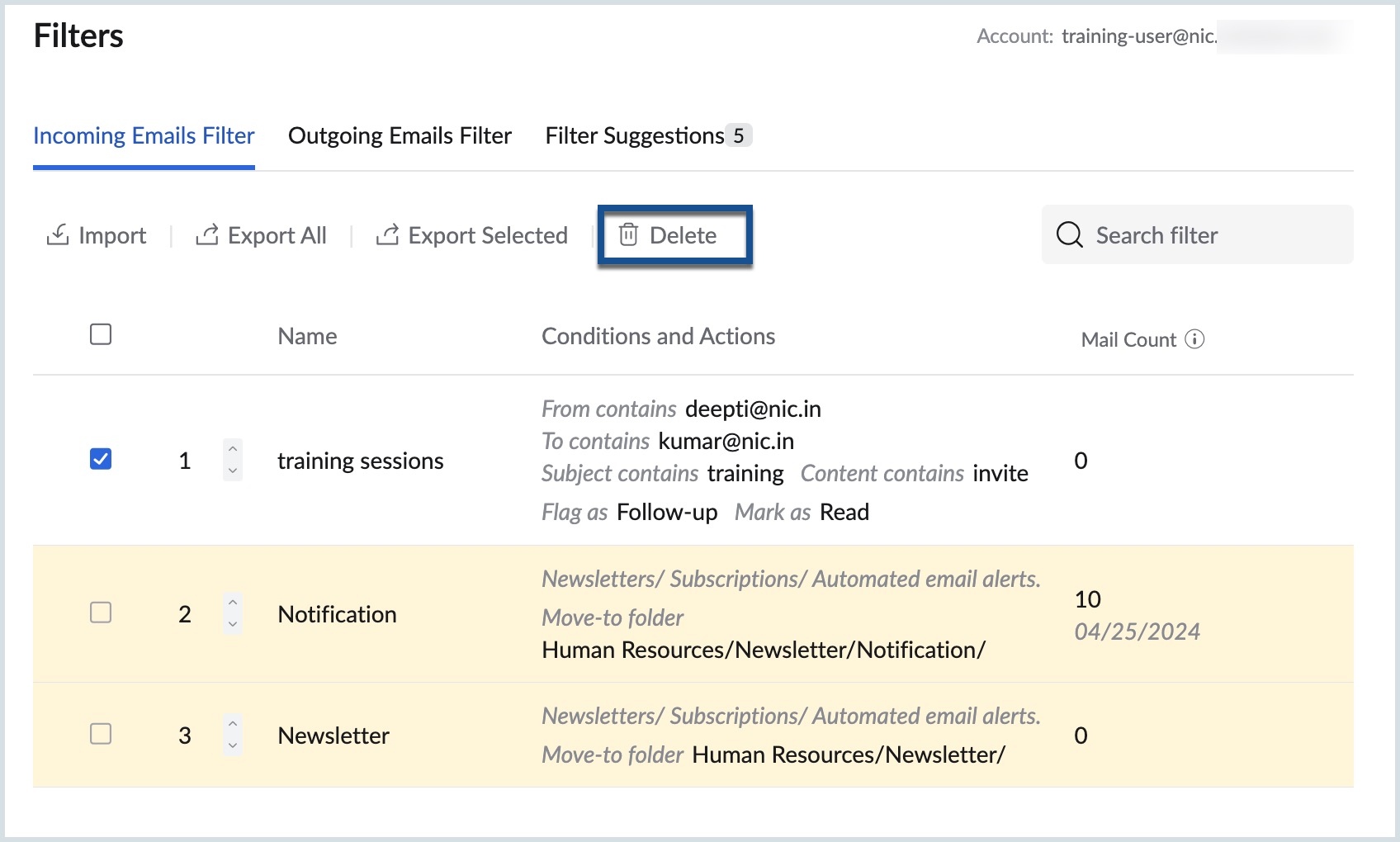Open the training sessions filter name
The image size is (1400, 842).
(x=360, y=461)
